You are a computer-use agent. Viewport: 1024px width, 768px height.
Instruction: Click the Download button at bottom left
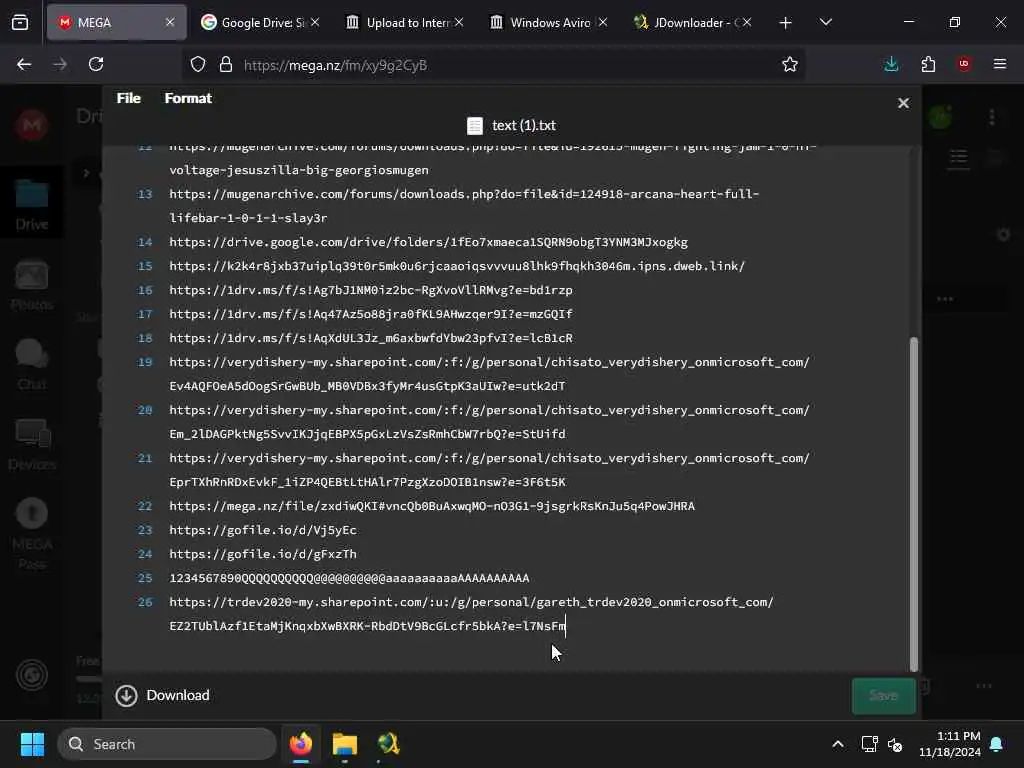(x=163, y=696)
